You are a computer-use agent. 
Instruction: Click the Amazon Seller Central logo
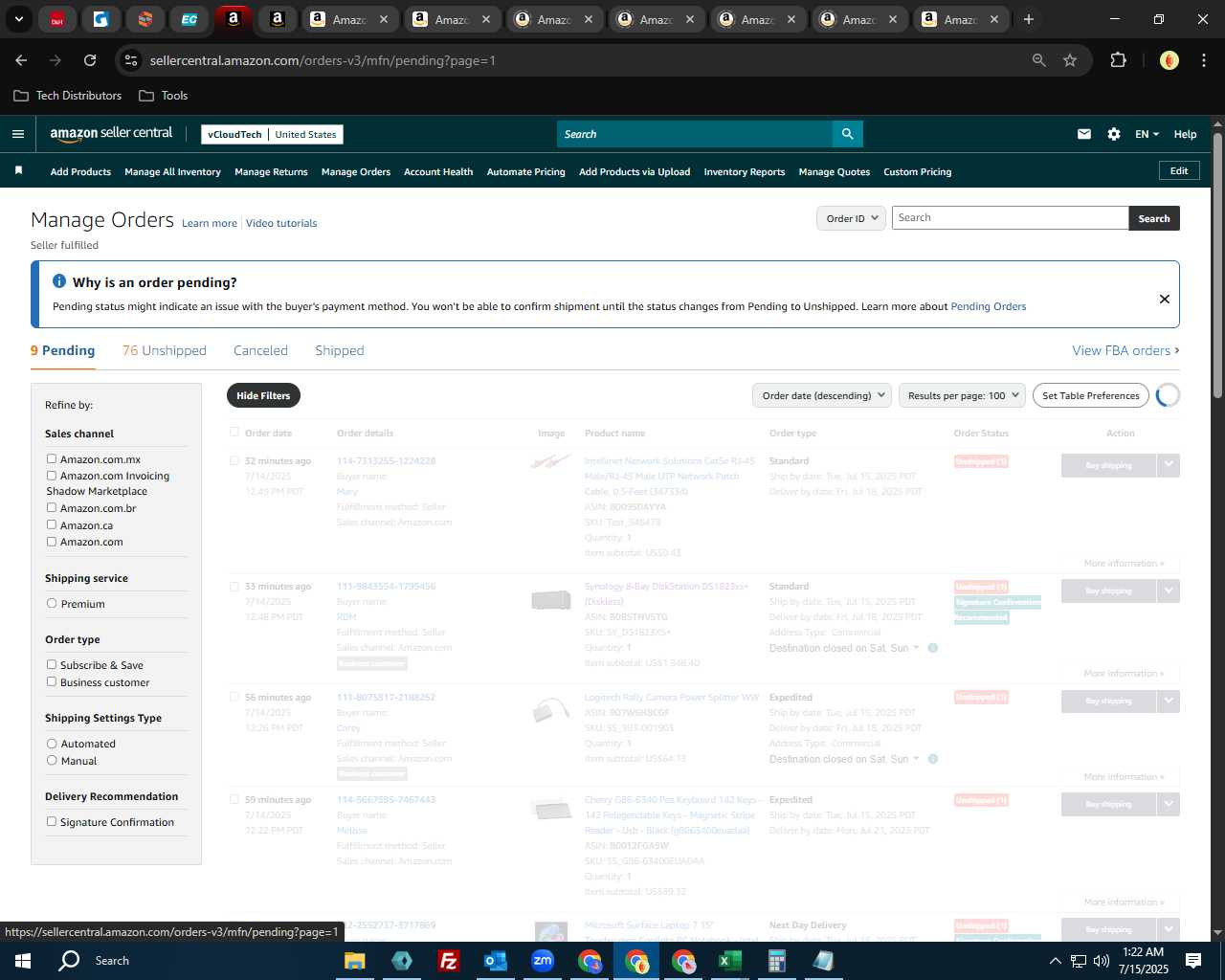coord(111,134)
